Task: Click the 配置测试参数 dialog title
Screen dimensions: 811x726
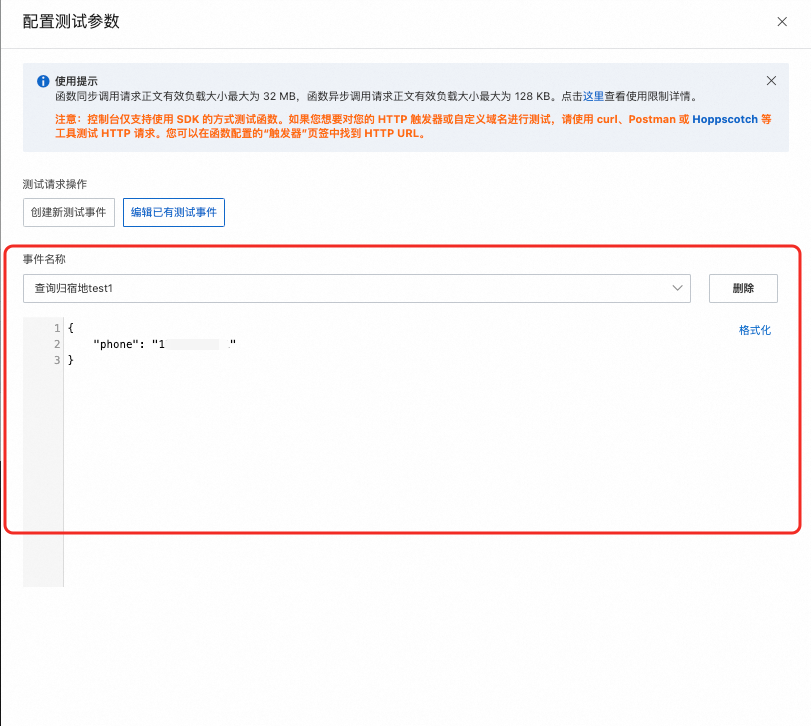Action: [x=71, y=22]
